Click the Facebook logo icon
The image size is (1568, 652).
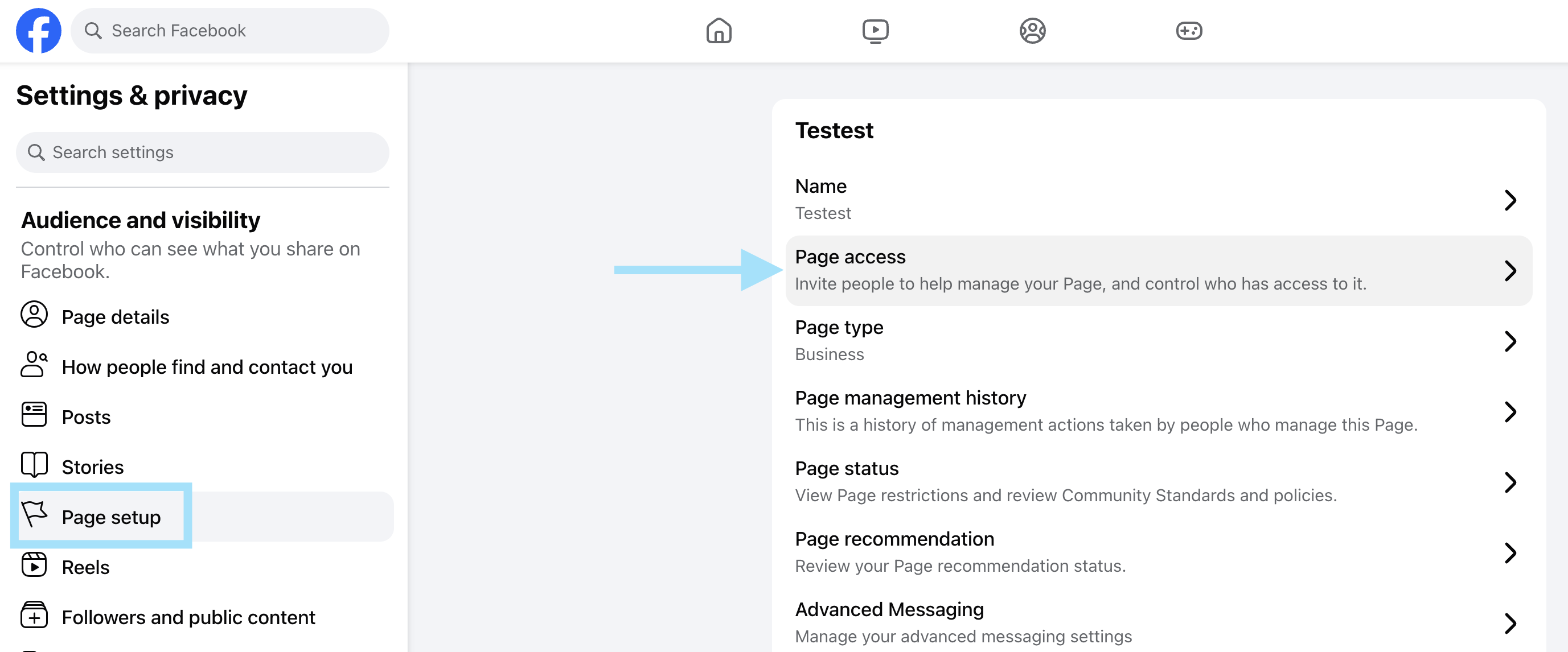pos(38,30)
